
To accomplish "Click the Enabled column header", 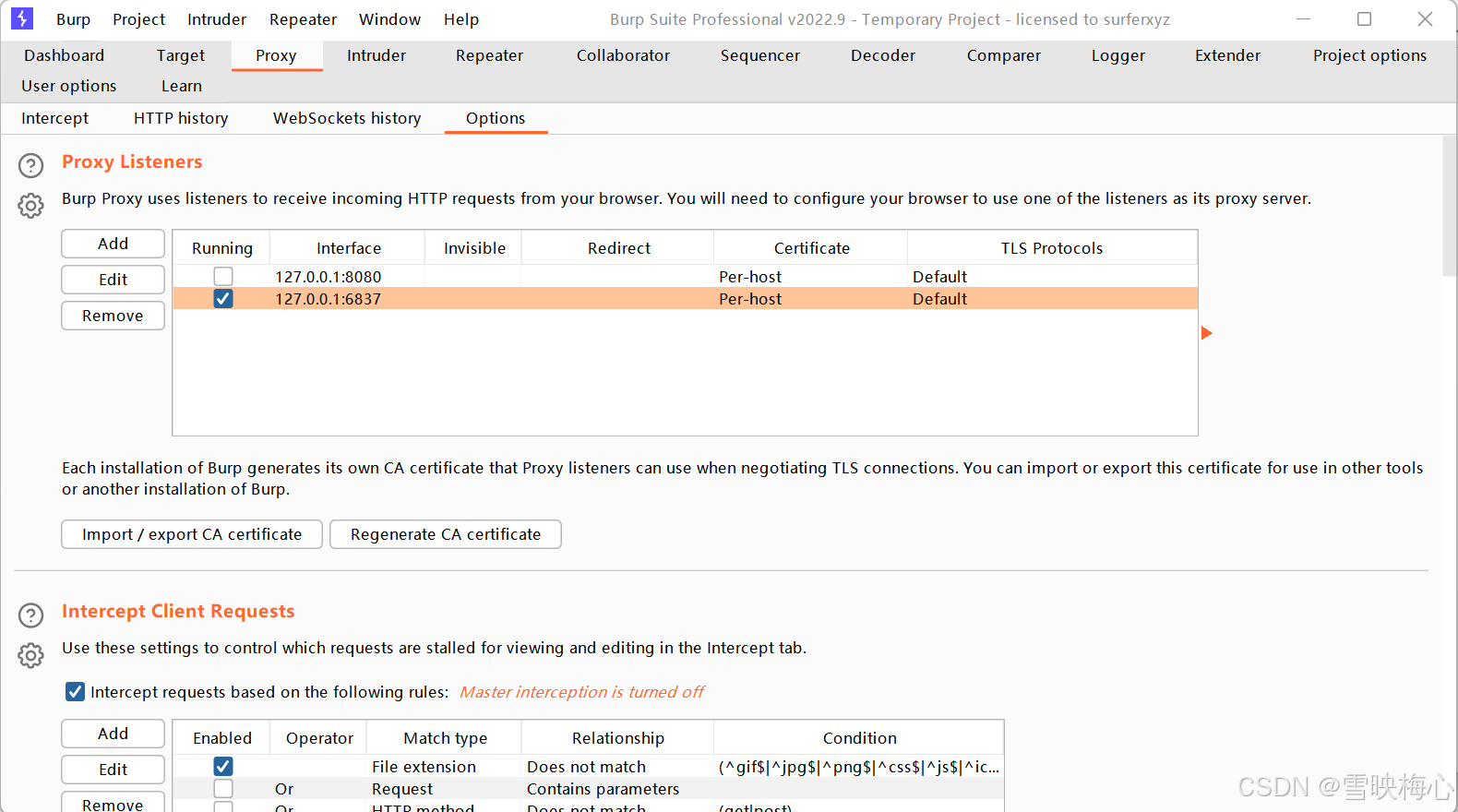I will click(x=221, y=738).
